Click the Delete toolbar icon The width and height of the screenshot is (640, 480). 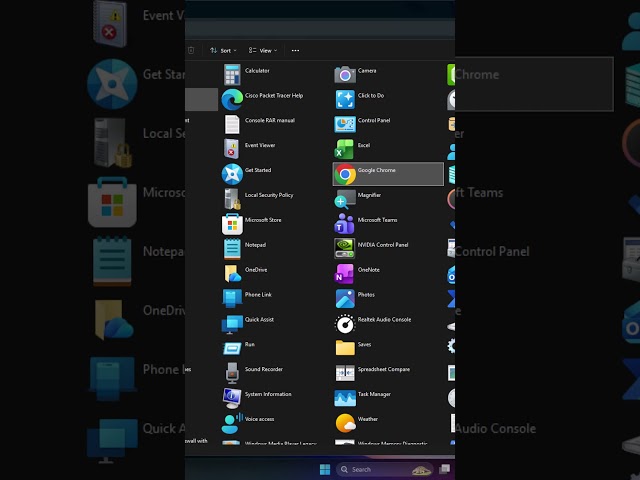[191, 51]
